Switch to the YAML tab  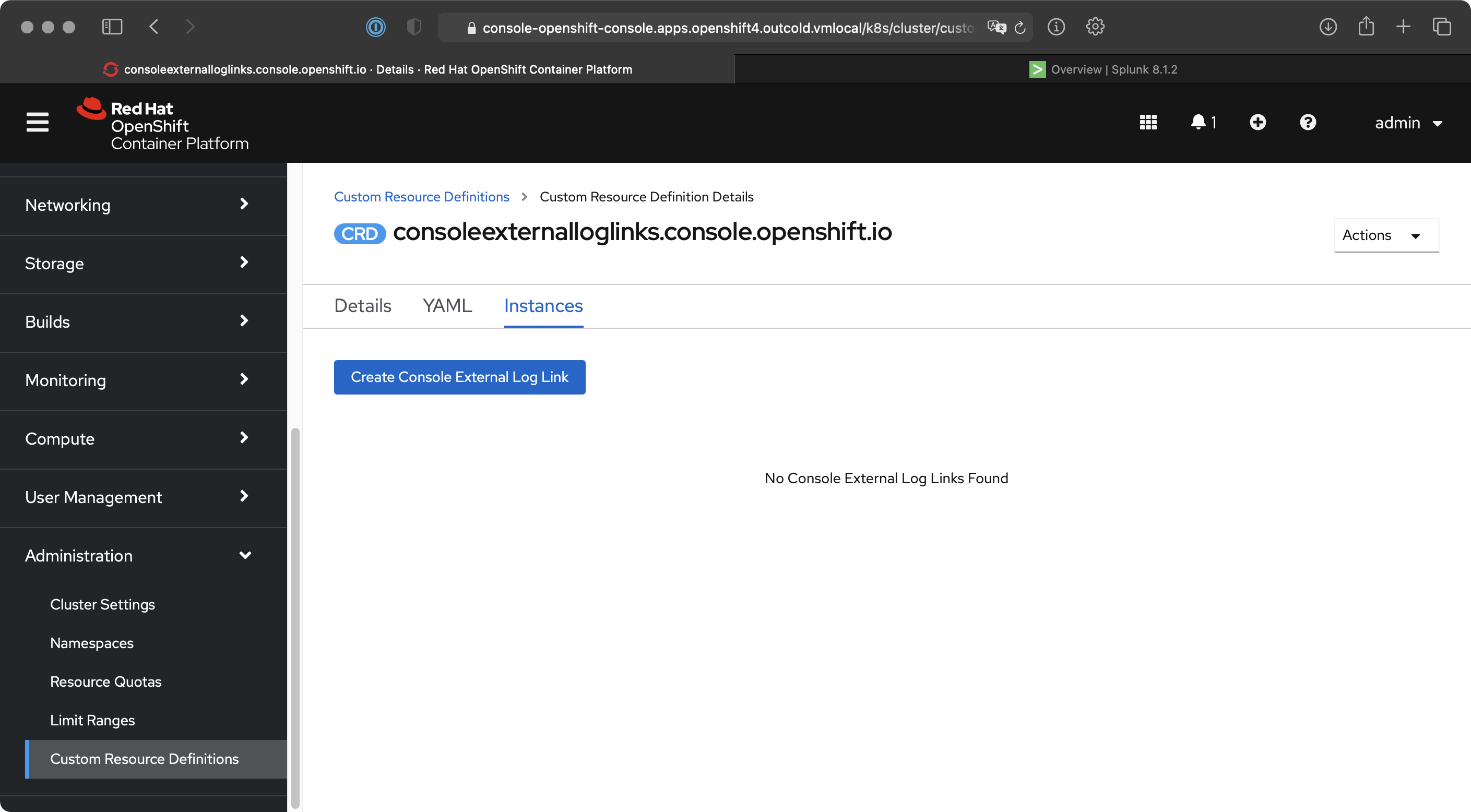(447, 306)
